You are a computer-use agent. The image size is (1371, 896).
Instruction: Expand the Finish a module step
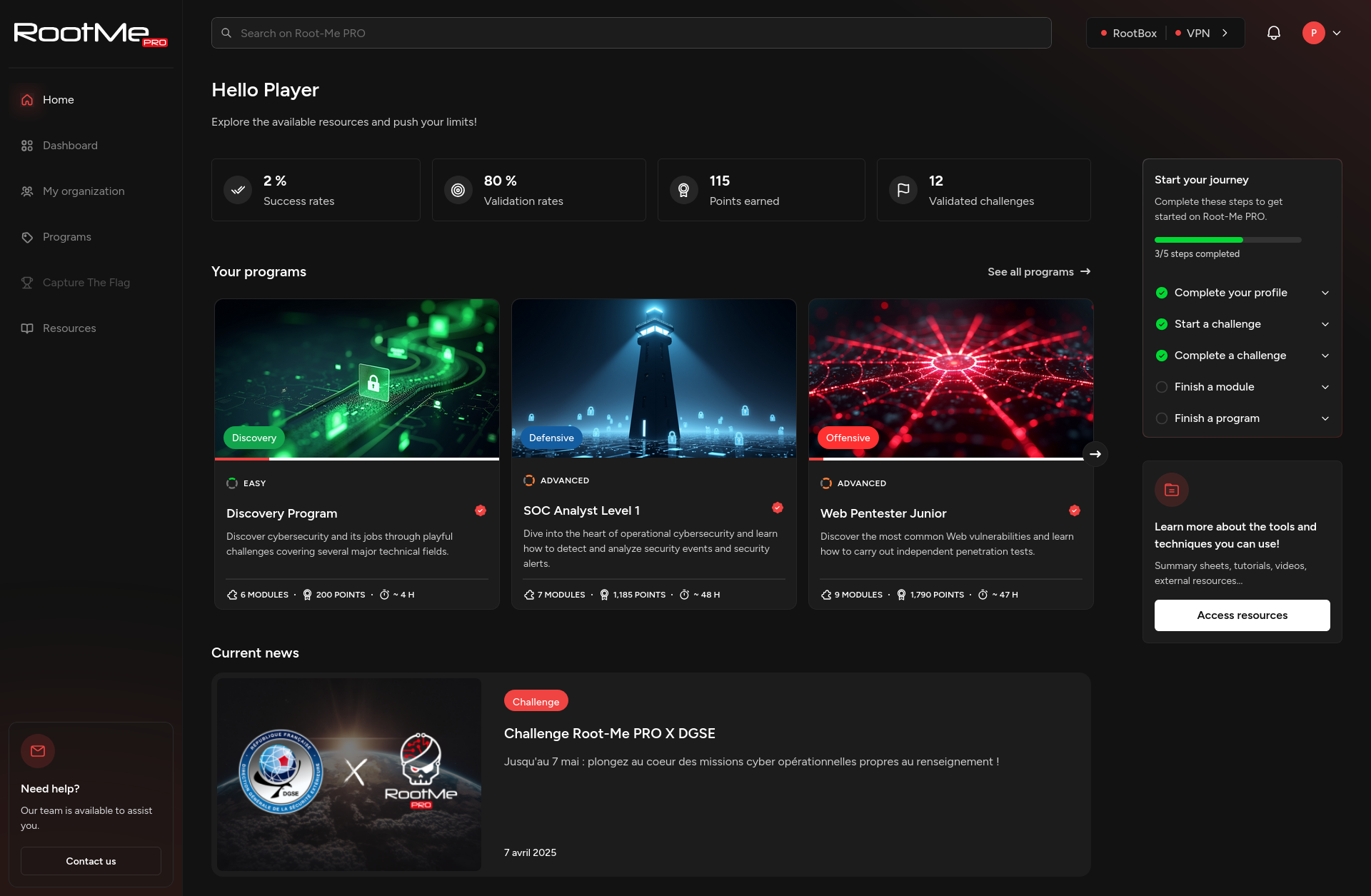1325,387
